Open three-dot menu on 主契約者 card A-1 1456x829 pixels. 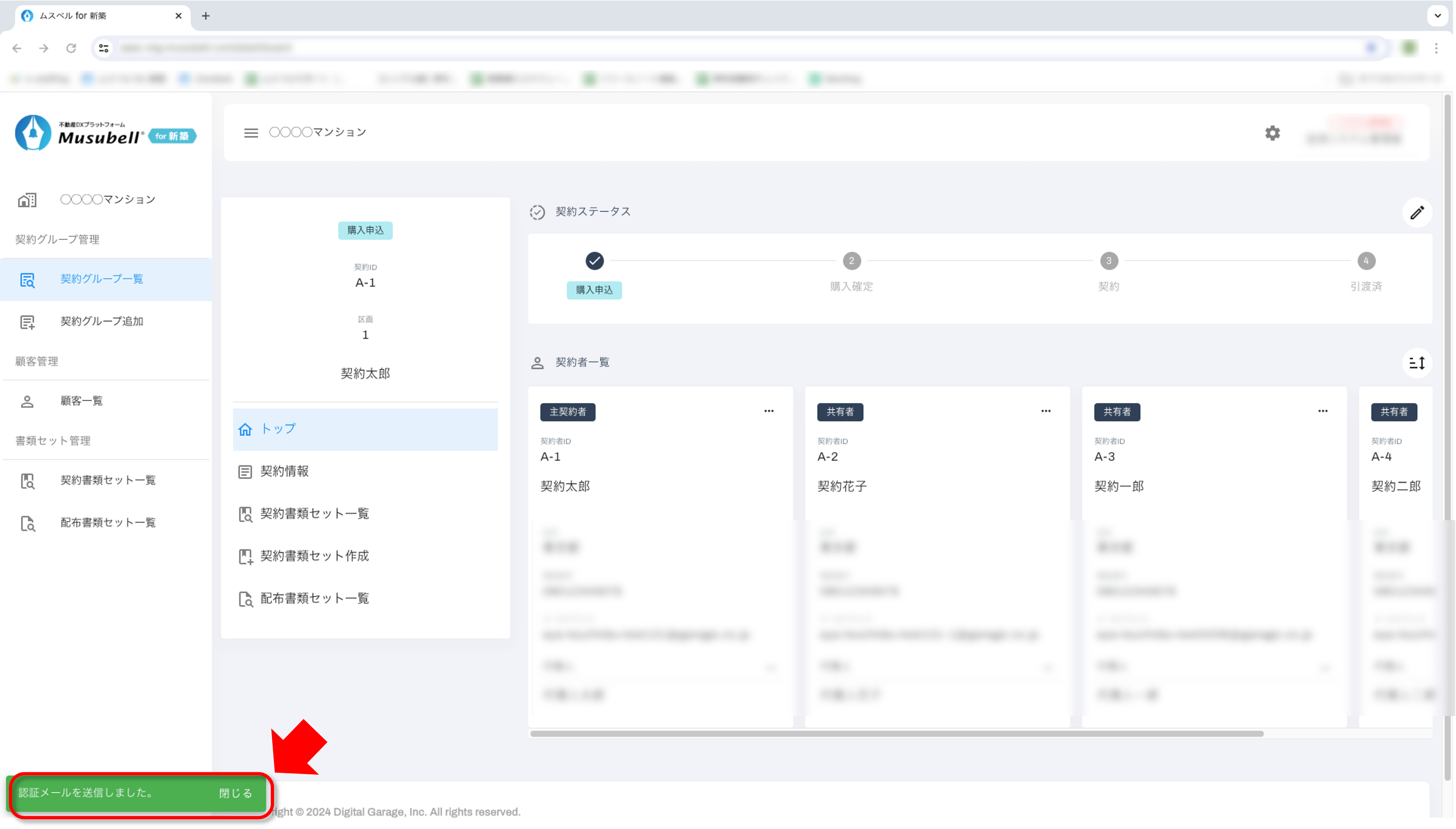point(769,411)
